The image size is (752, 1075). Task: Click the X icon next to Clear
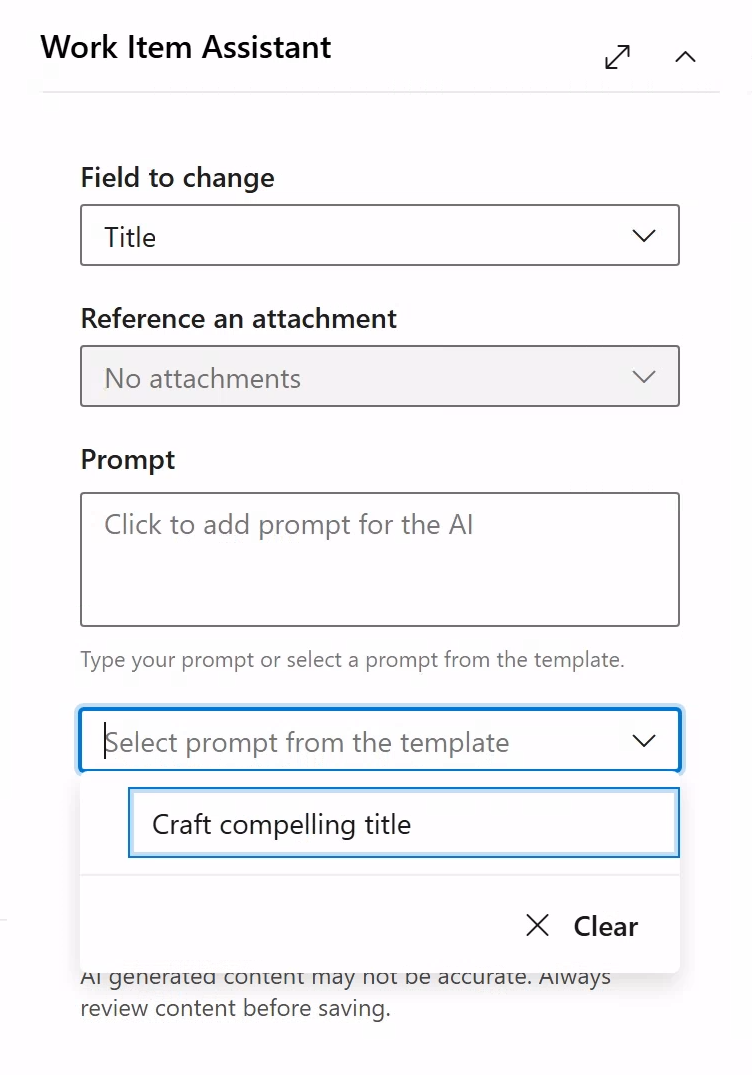point(537,925)
